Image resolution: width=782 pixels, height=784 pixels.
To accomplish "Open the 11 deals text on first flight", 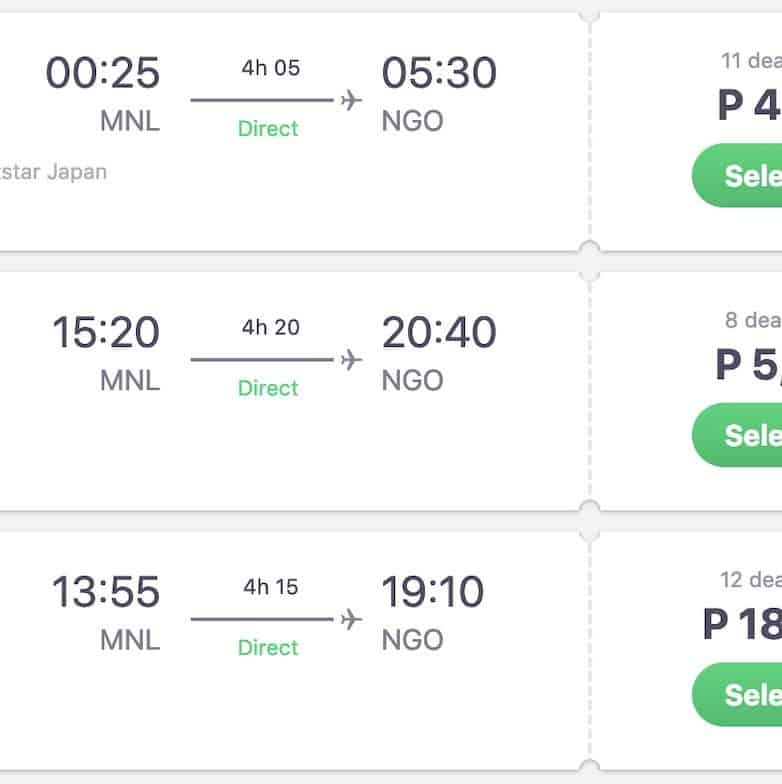I will (x=751, y=61).
